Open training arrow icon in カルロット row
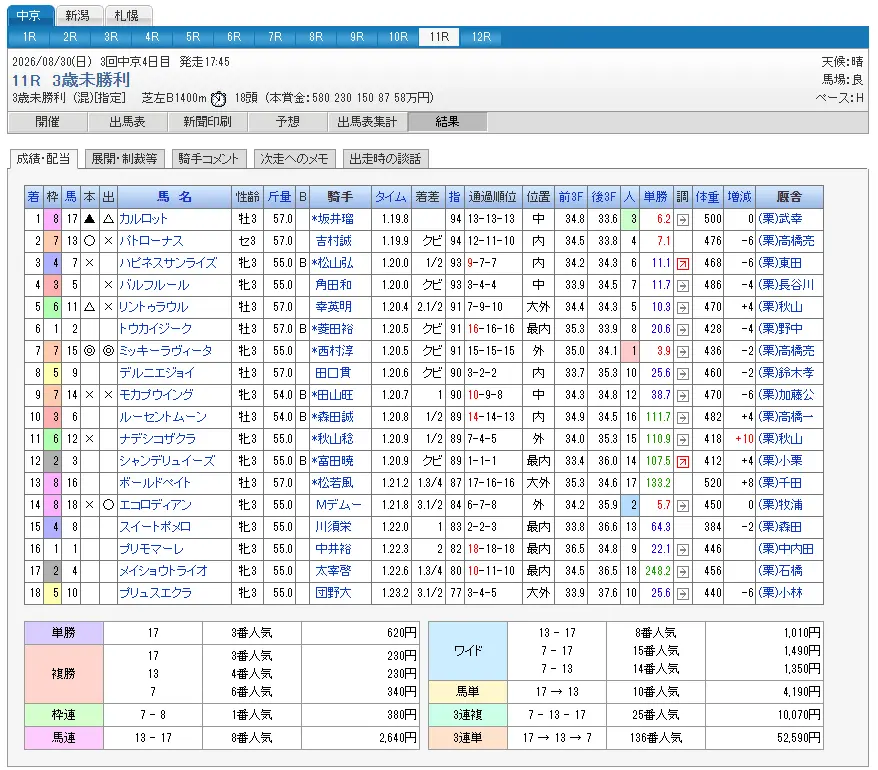Image resolution: width=878 pixels, height=770 pixels. [683, 220]
